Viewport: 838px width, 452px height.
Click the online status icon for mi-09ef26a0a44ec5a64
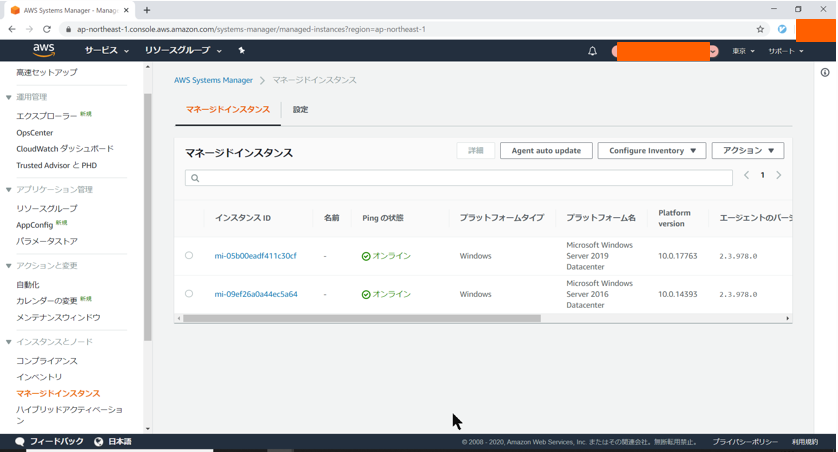click(366, 294)
